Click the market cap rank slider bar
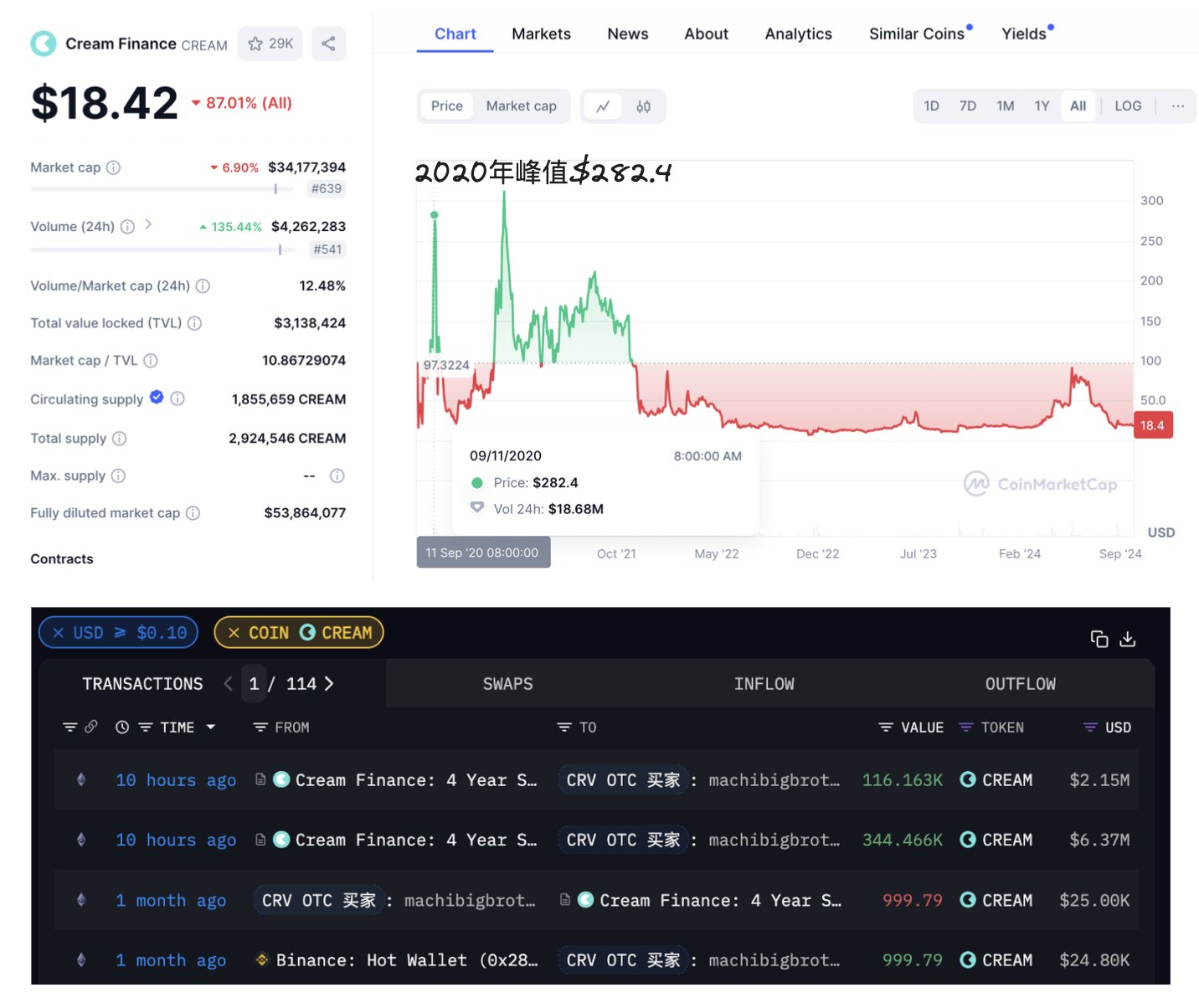The height and width of the screenshot is (1008, 1199). click(162, 189)
